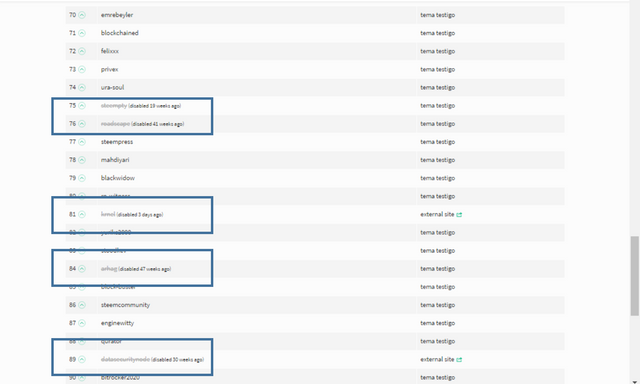
Task: External link icon in datasecuritynode row
Action: (459, 360)
